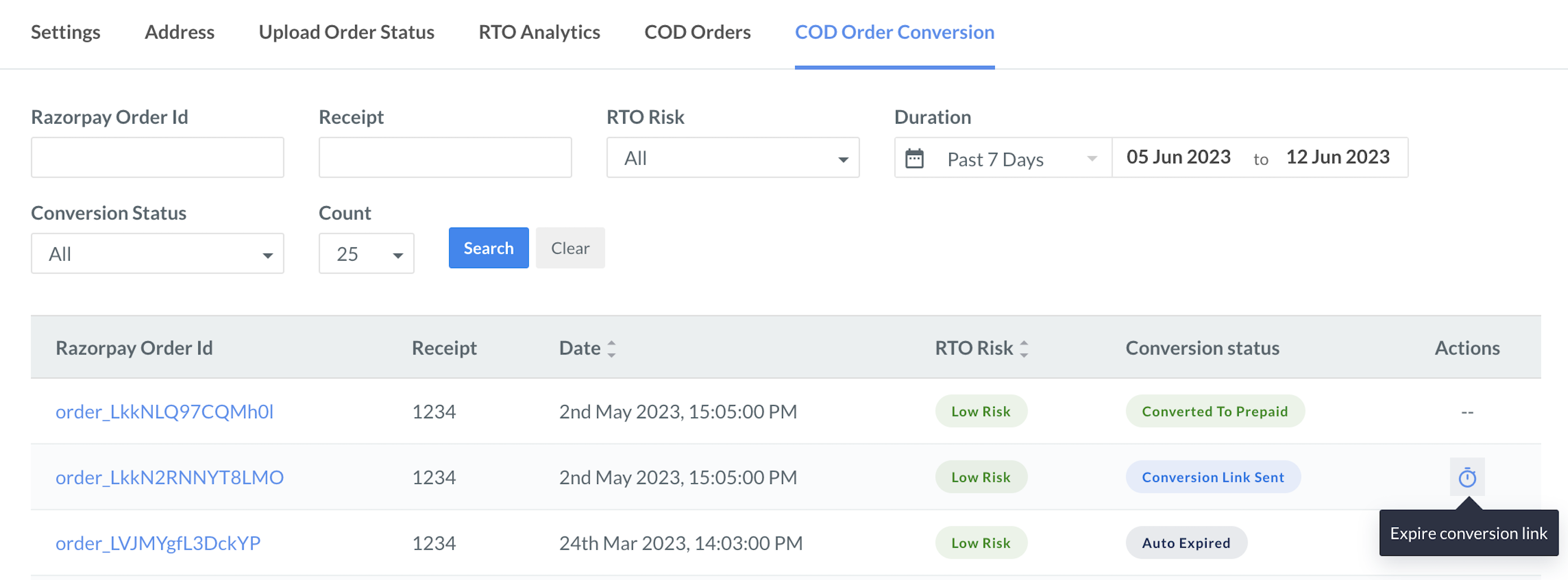Focus the Razorpay Order Id input field
1568x580 pixels.
pyautogui.click(x=158, y=157)
